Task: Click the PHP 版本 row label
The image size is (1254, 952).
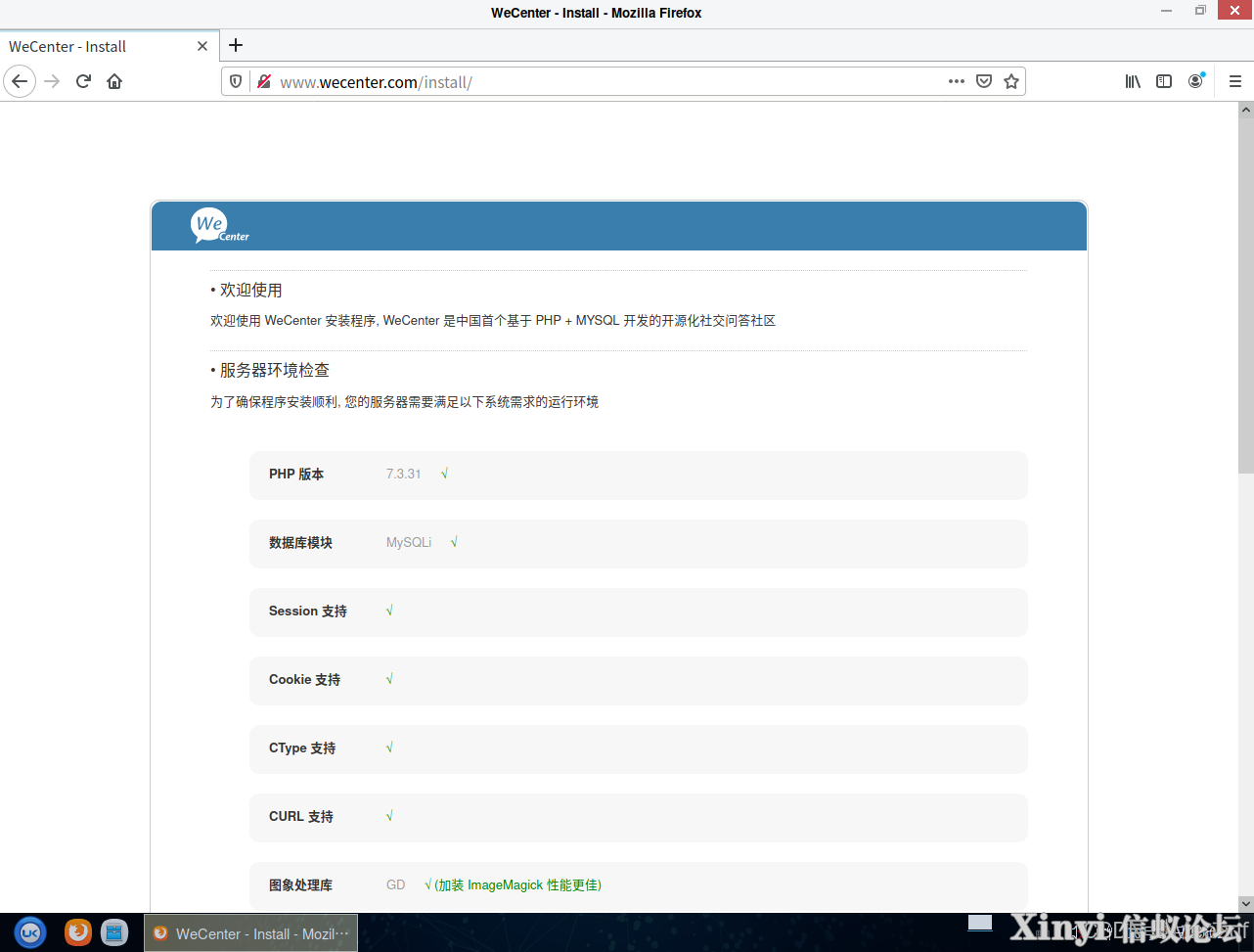Action: 296,474
